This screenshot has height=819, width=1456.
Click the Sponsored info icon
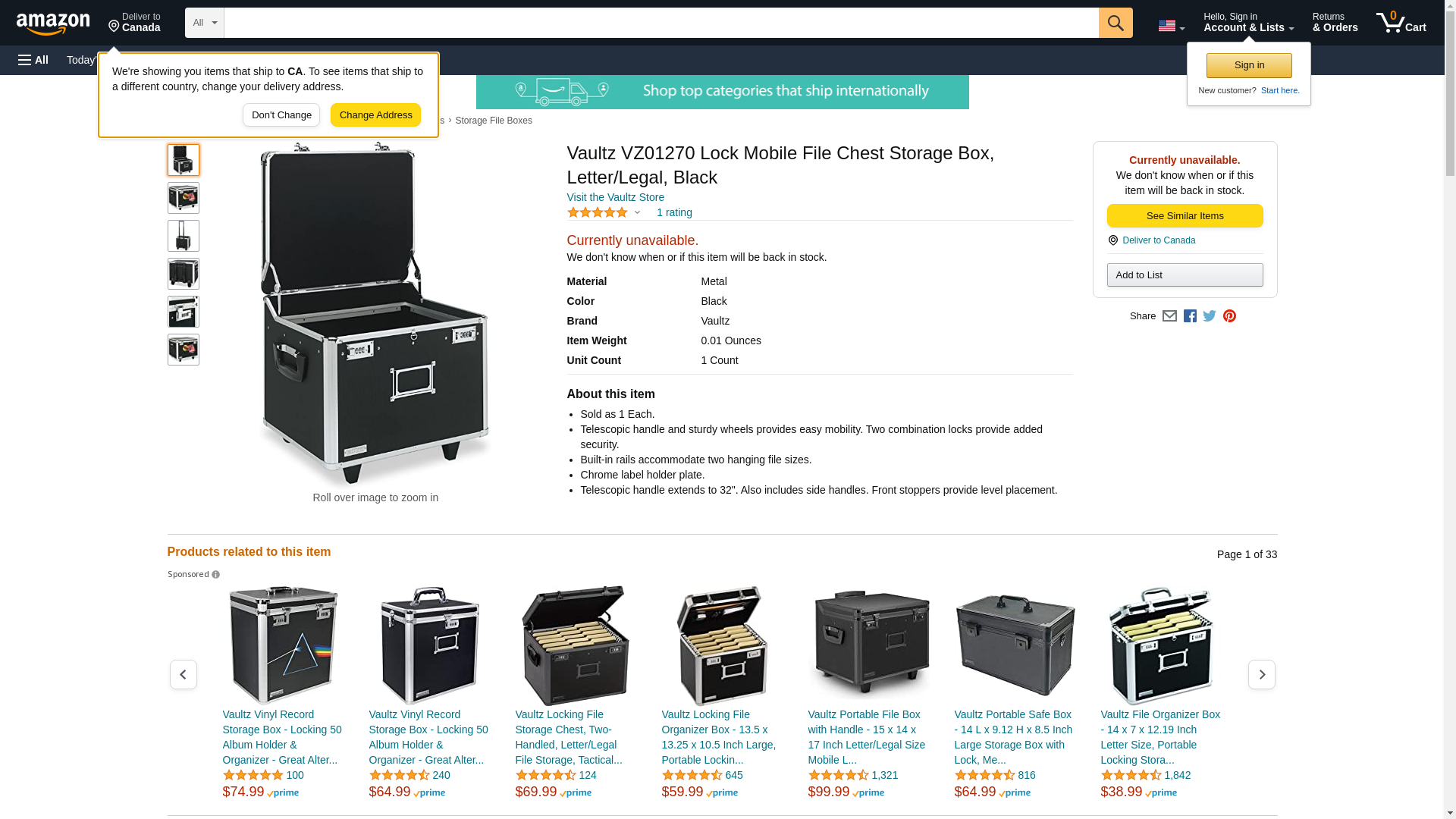[x=215, y=575]
